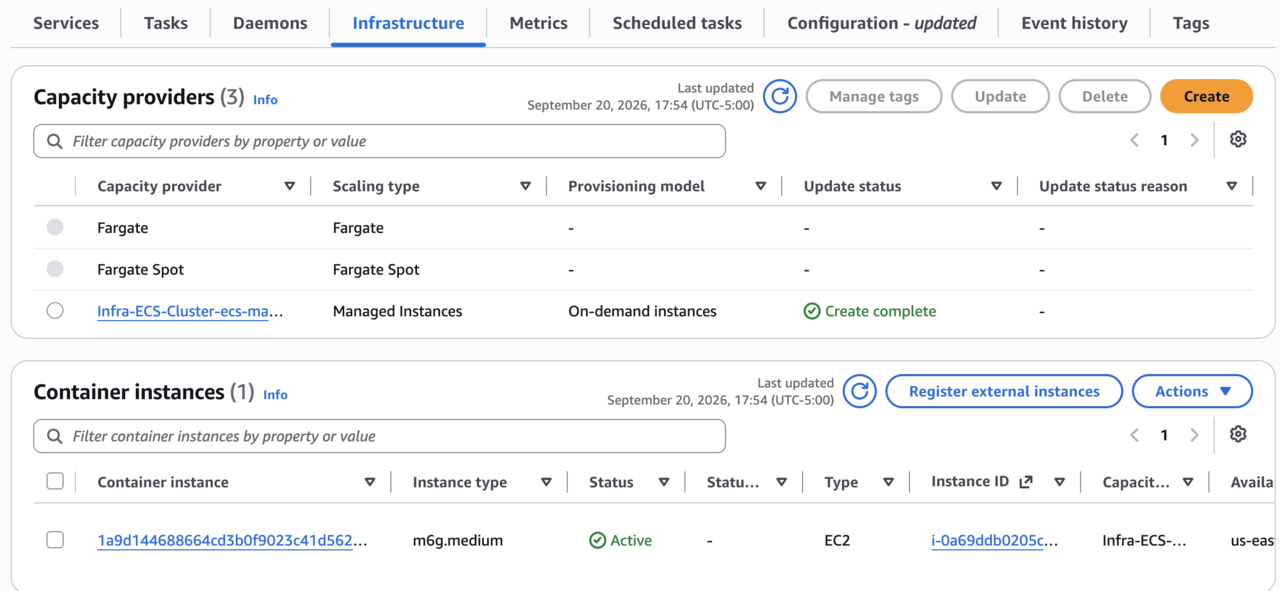Open the Scheduled tasks tab
The image size is (1280, 591).
tap(677, 23)
